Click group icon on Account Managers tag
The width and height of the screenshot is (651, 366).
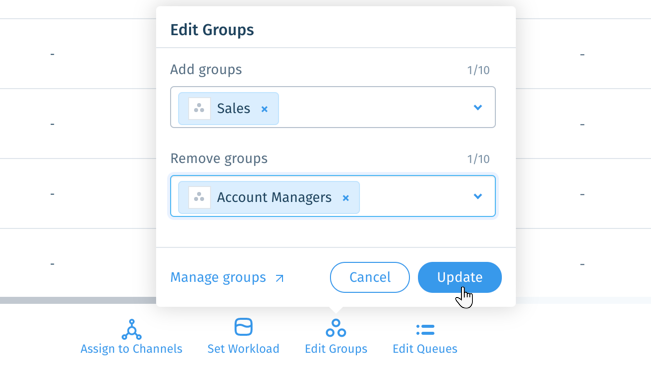pos(199,198)
